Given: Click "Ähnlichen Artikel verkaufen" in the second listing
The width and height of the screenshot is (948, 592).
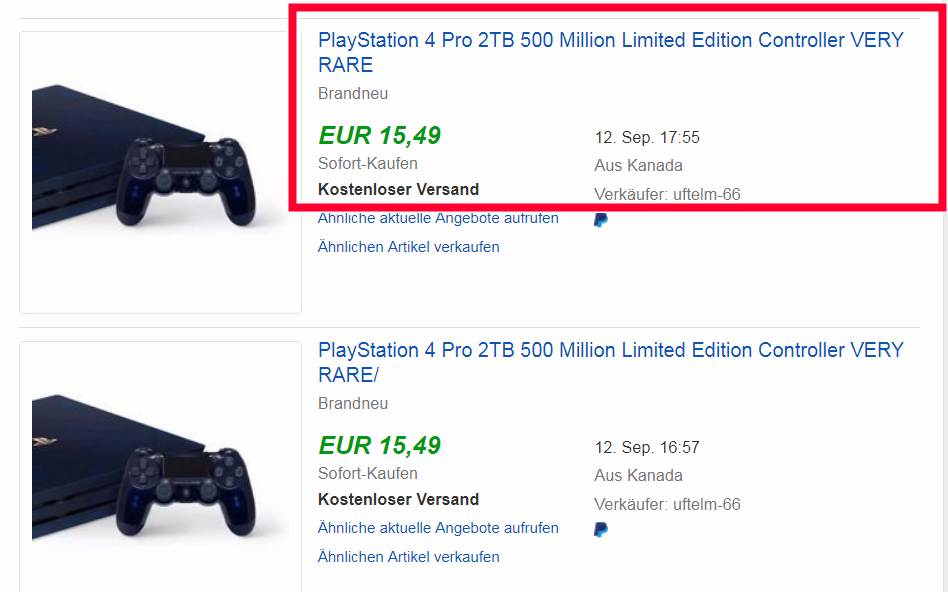Looking at the screenshot, I should [x=408, y=557].
